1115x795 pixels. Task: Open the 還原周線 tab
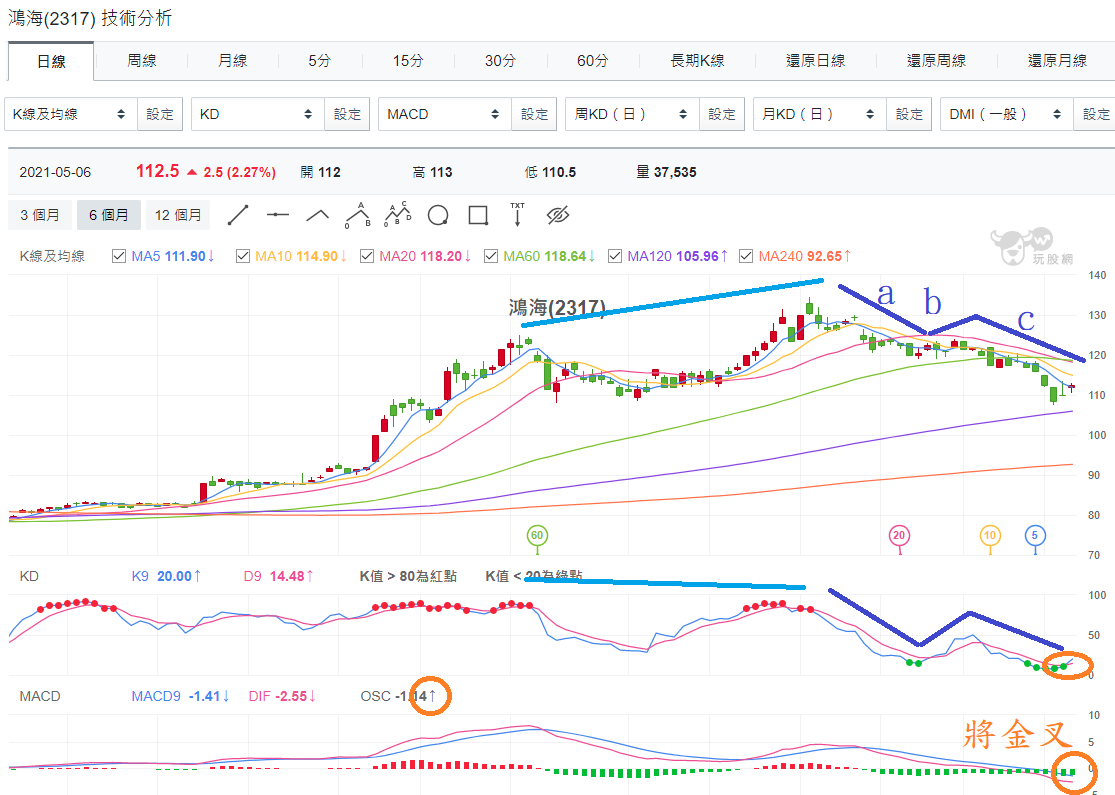tap(937, 61)
